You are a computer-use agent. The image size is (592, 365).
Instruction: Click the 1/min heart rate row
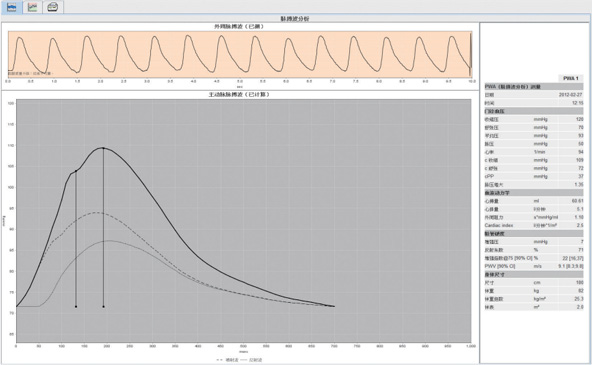(534, 152)
